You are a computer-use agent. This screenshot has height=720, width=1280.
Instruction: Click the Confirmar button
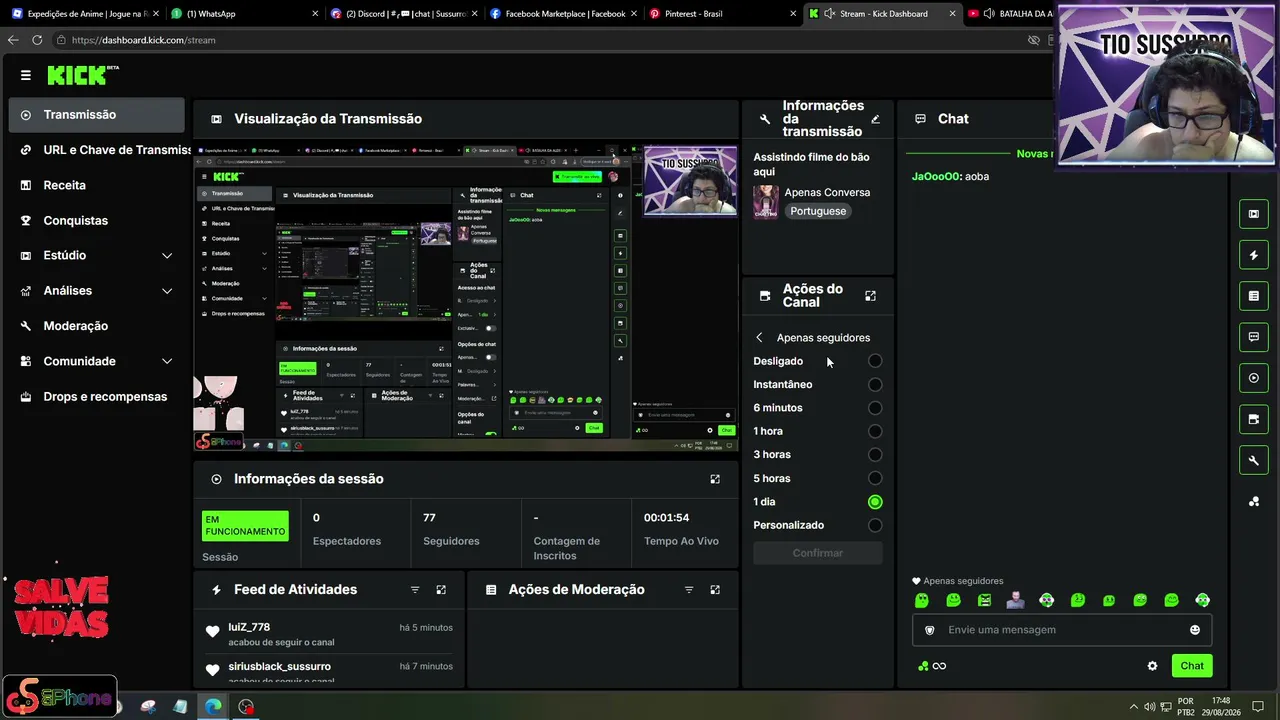click(818, 553)
